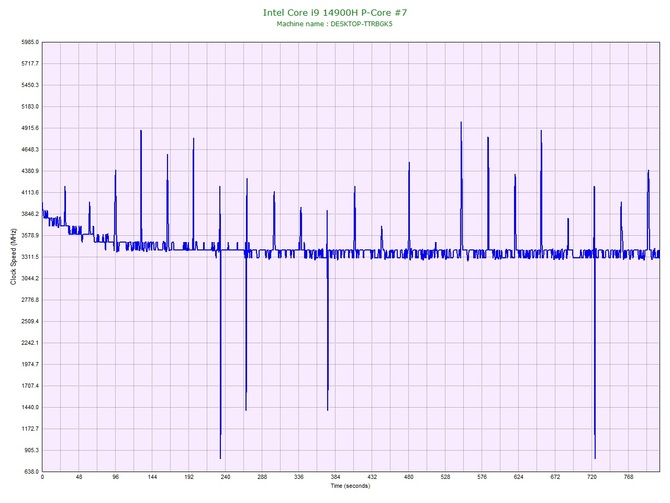Click the 'Clock Speed (MHz)' axis label
670x503 pixels.
point(13,257)
